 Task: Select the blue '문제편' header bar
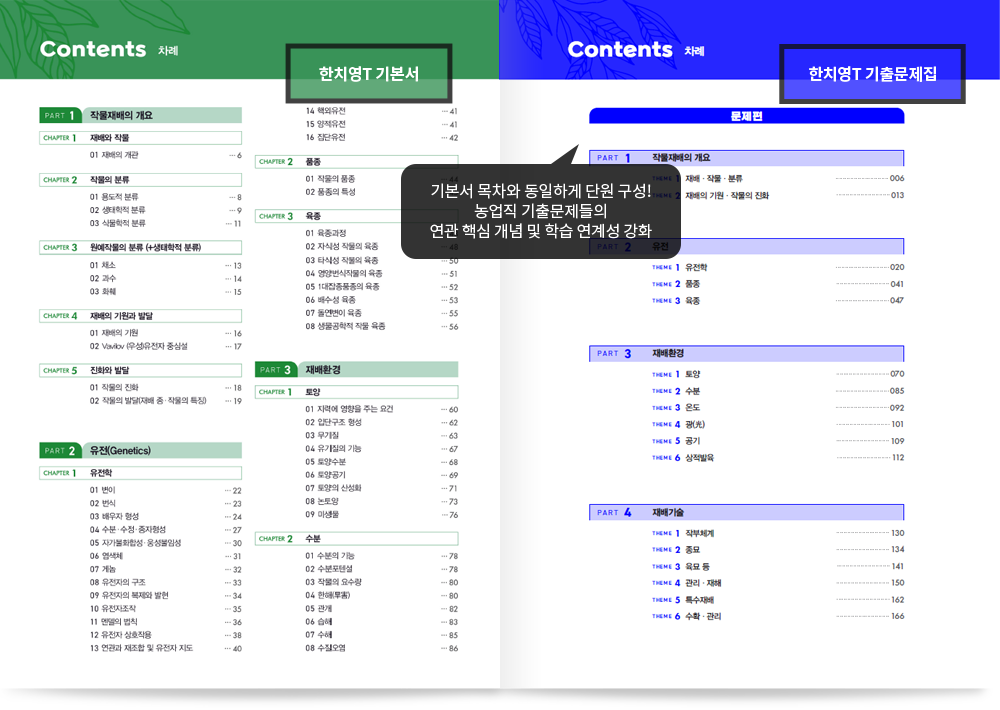pos(746,116)
